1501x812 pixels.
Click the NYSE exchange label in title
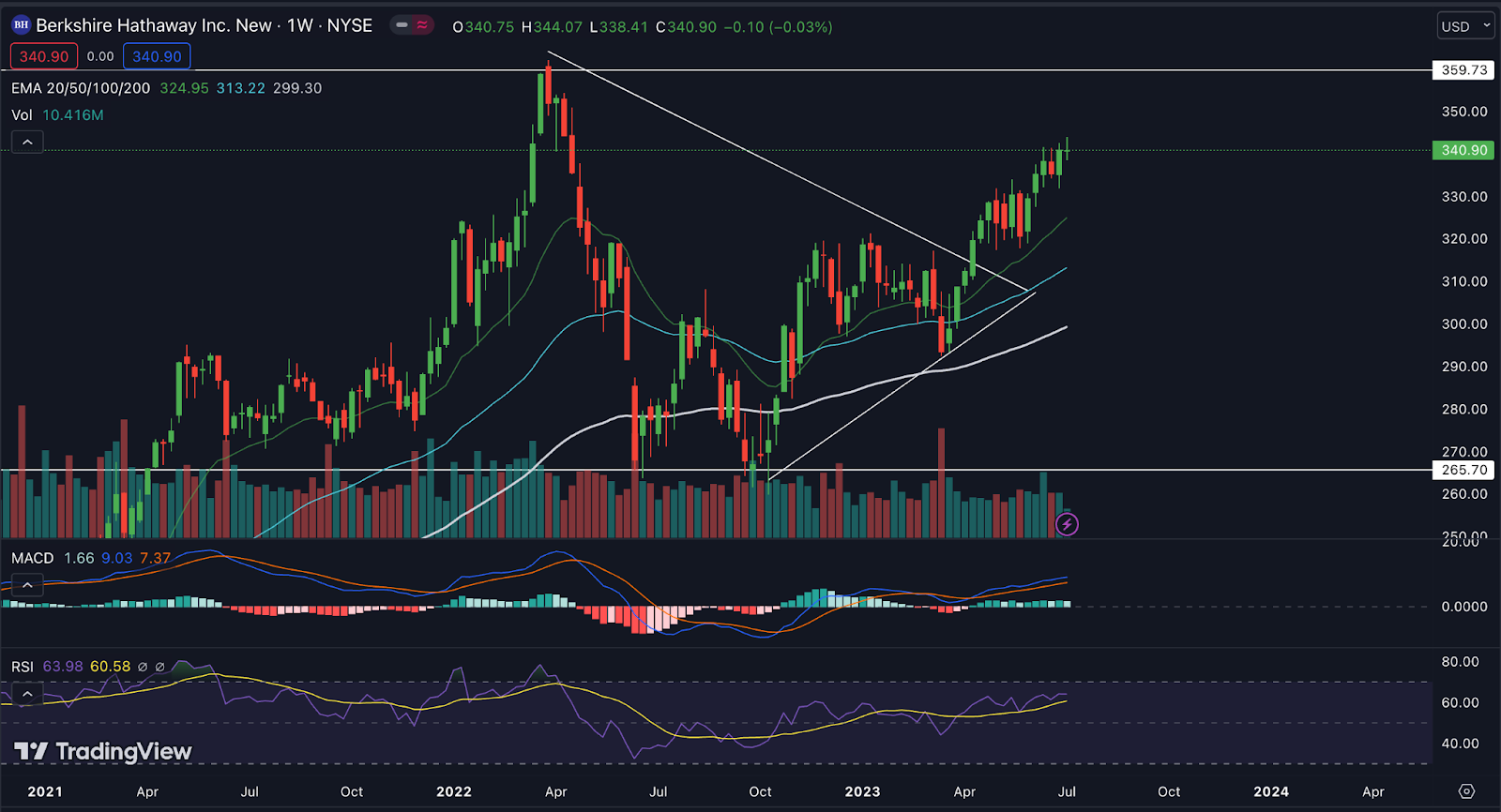349,25
